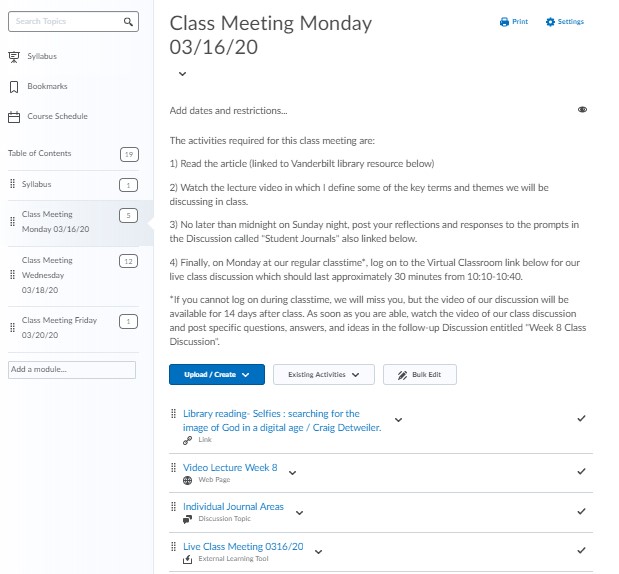This screenshot has width=619, height=574.
Task: Expand the Existing Activities dropdown
Action: click(323, 375)
